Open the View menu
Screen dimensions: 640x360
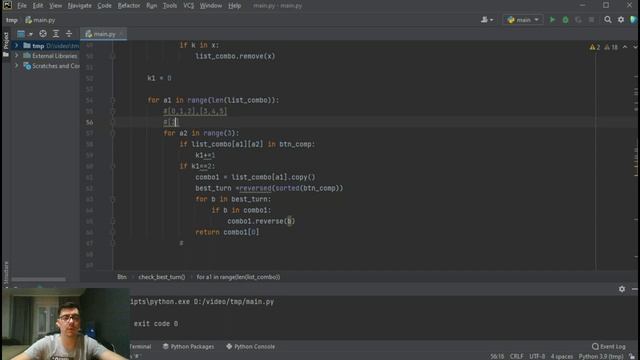pos(56,6)
